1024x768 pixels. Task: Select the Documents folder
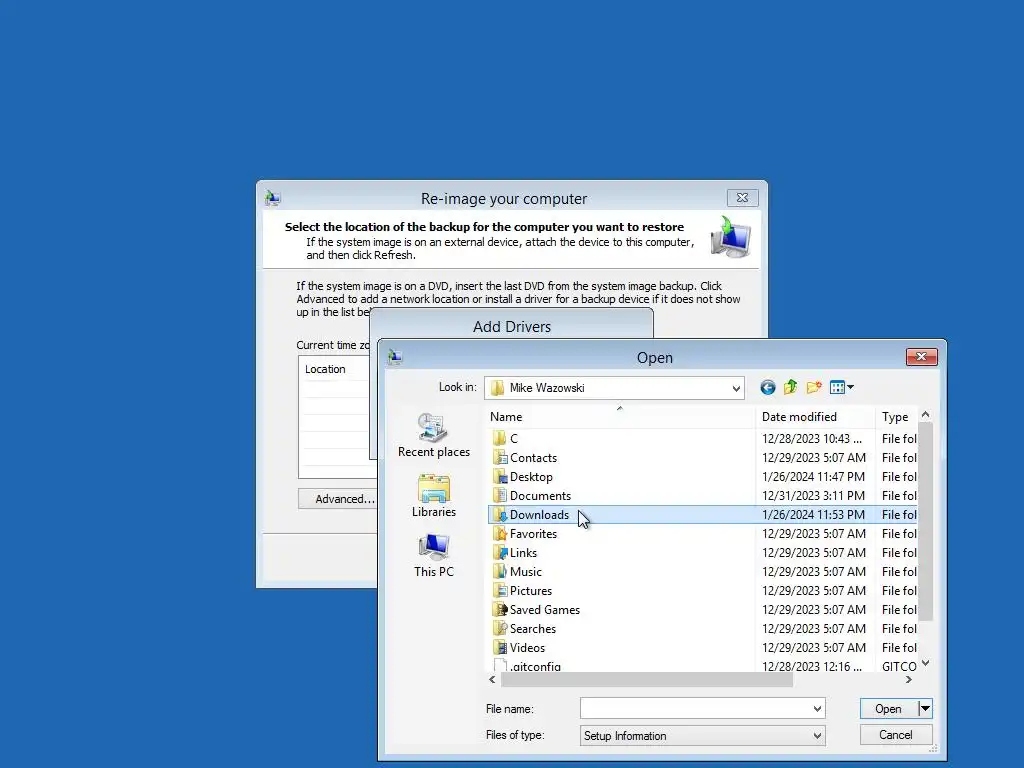[x=540, y=496]
